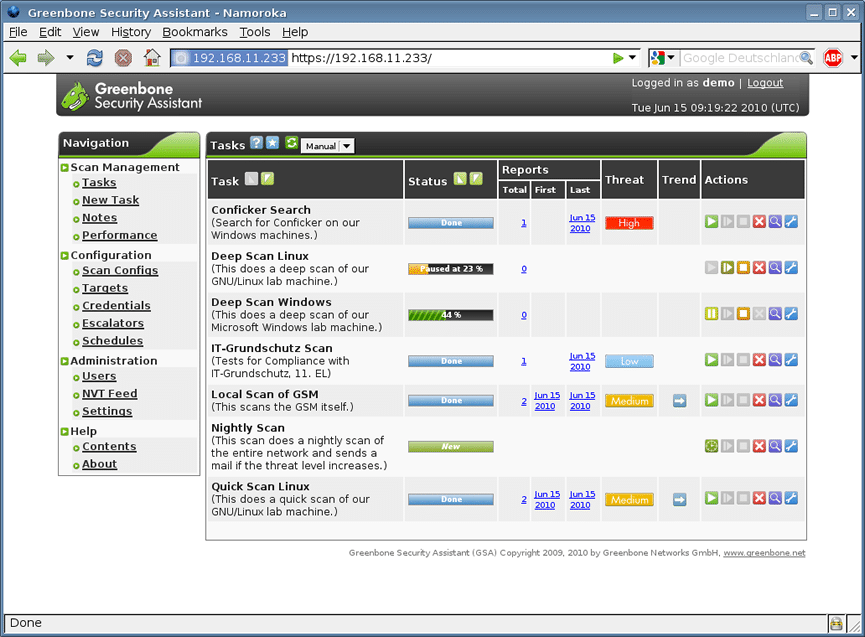Viewport: 865px width, 637px height.
Task: Start the Conficker Search task
Action: pos(711,221)
